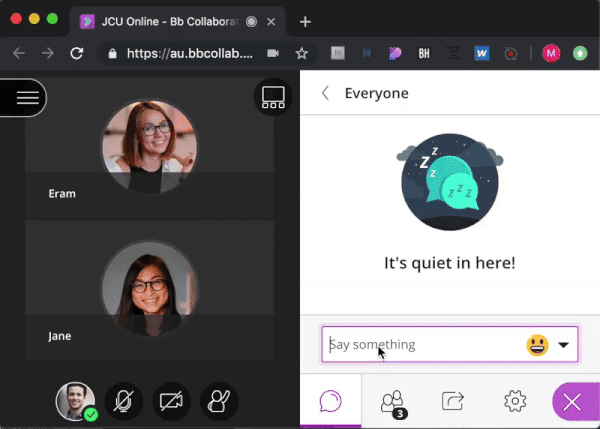This screenshot has width=600, height=429.
Task: Click the change view layout icon
Action: 273,97
